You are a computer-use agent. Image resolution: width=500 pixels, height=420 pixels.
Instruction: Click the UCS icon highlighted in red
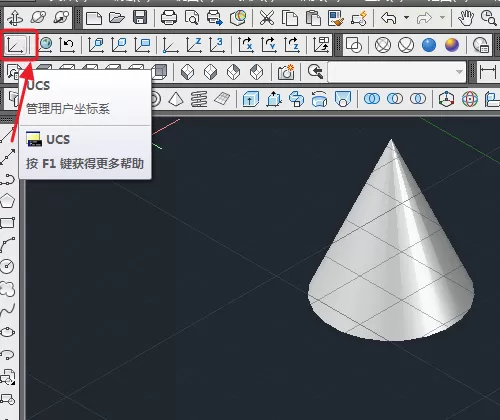(x=16, y=45)
